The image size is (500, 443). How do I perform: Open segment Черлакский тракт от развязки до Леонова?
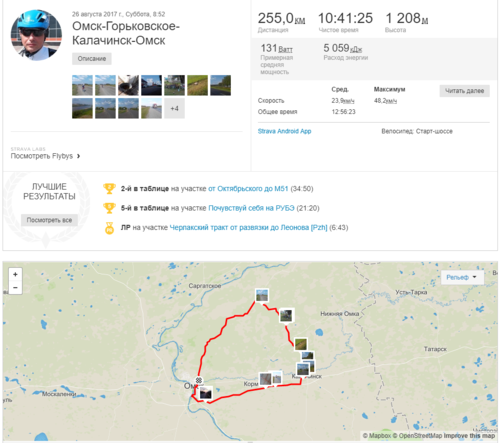(x=248, y=228)
